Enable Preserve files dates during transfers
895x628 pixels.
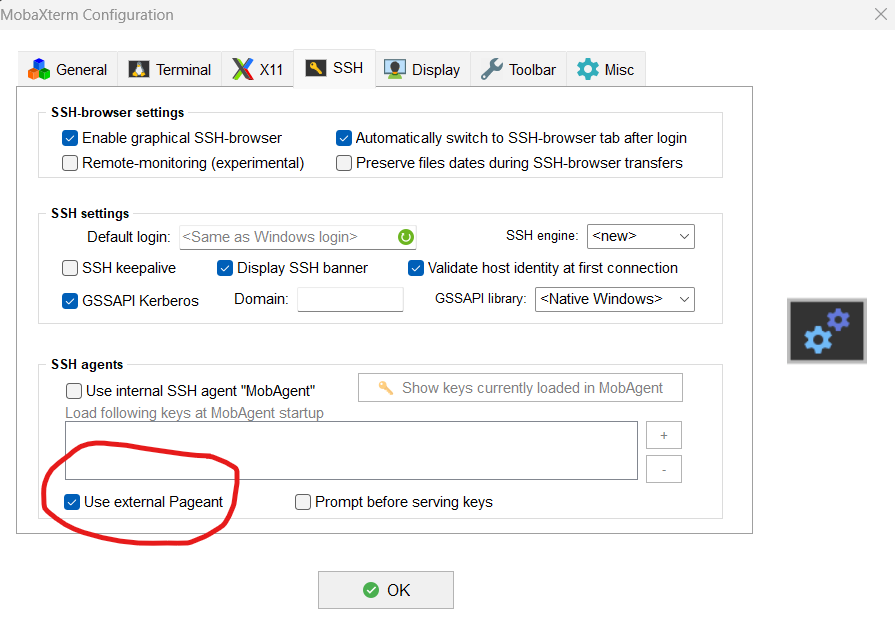pyautogui.click(x=344, y=163)
